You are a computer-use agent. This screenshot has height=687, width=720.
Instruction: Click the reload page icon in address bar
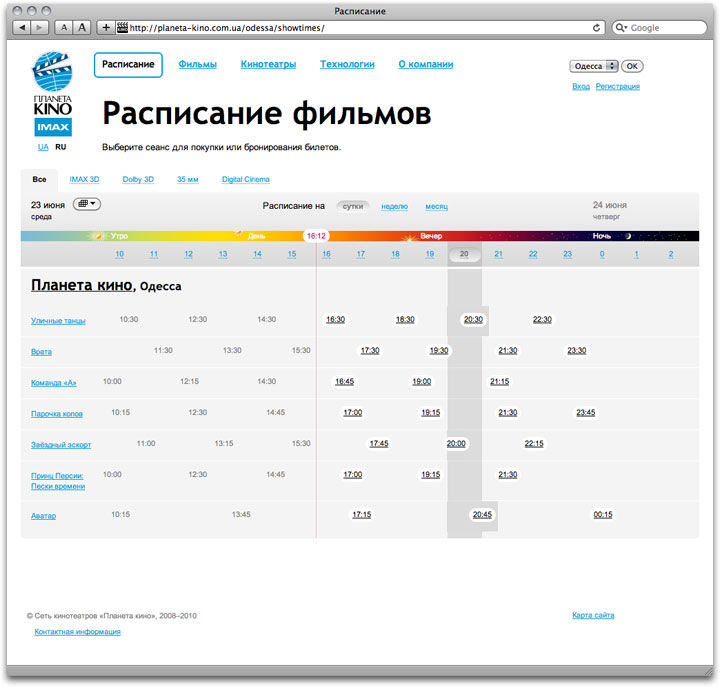[597, 28]
